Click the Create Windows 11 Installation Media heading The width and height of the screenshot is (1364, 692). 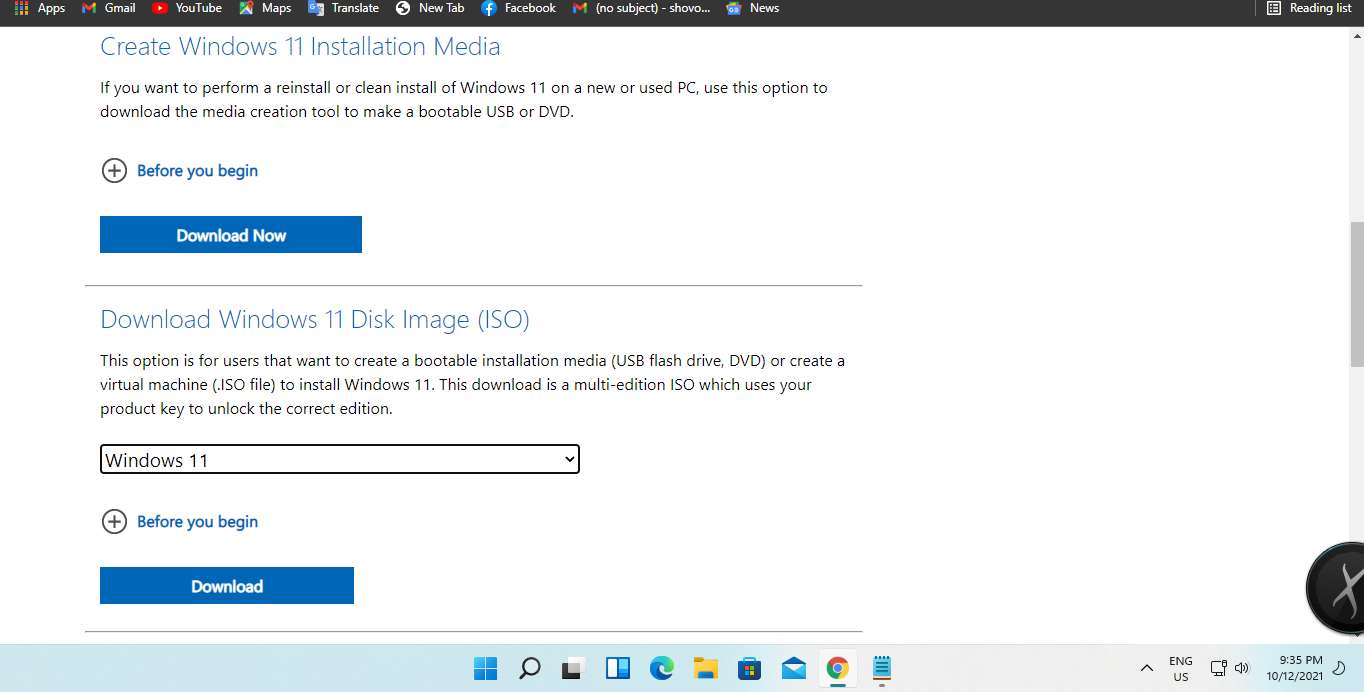(300, 47)
